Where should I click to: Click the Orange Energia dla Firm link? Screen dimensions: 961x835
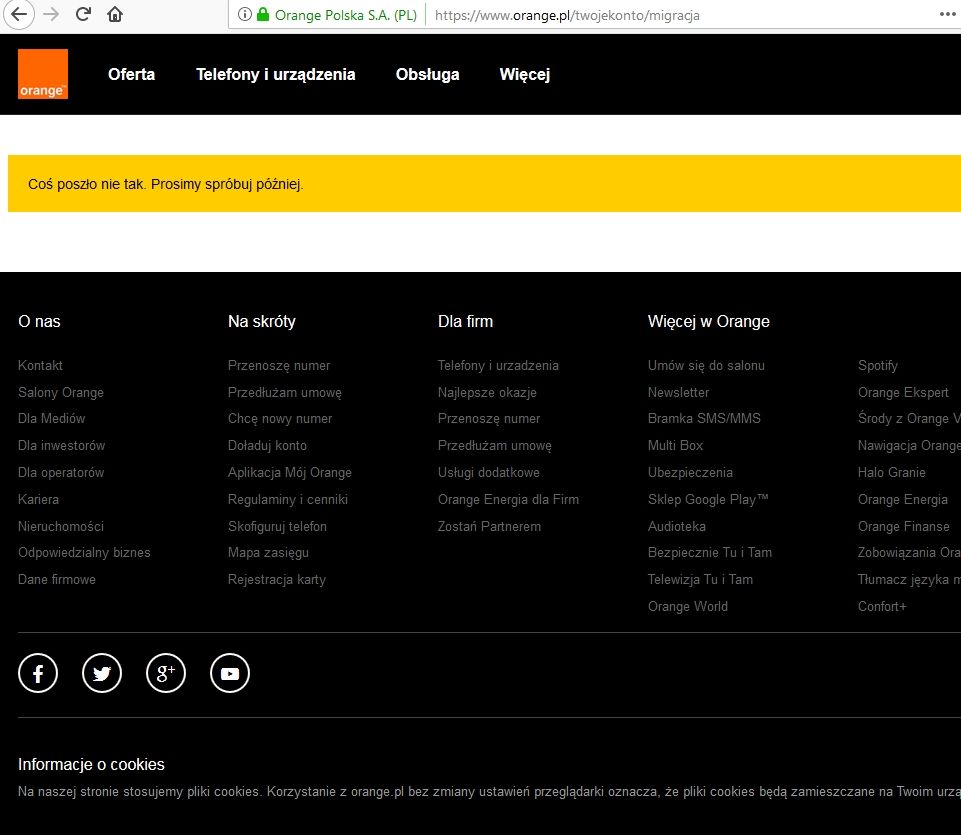tap(508, 499)
